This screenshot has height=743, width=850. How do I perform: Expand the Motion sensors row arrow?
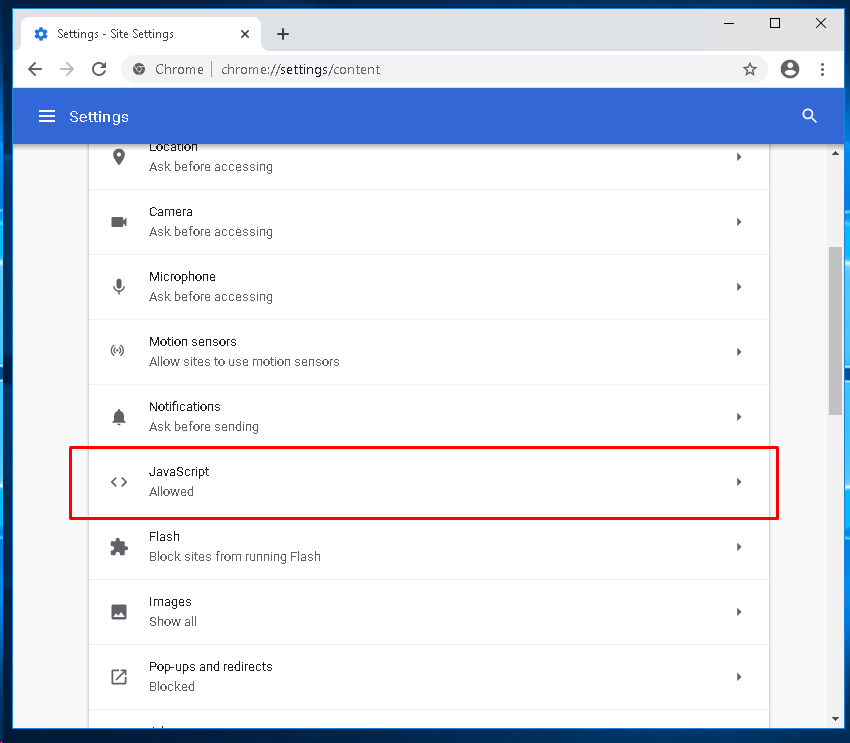(x=739, y=352)
